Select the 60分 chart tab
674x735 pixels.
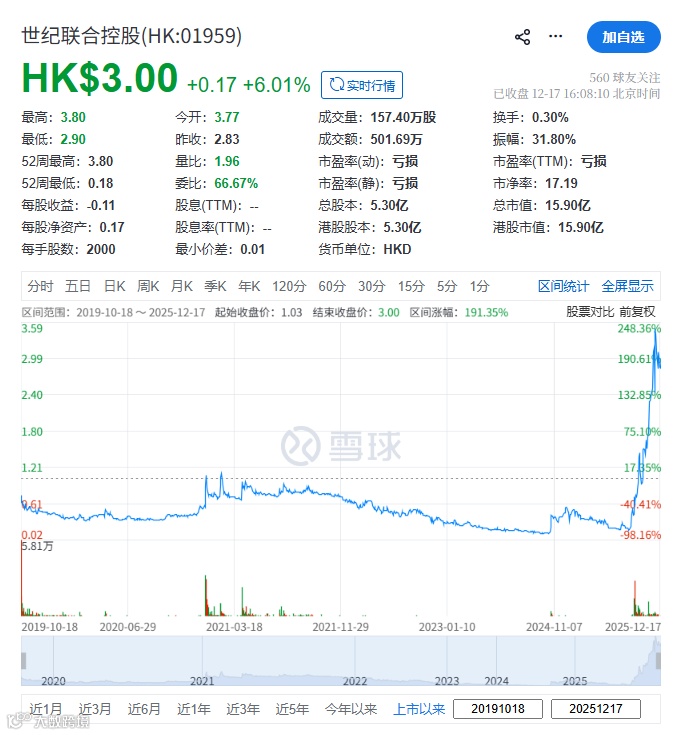[x=332, y=286]
